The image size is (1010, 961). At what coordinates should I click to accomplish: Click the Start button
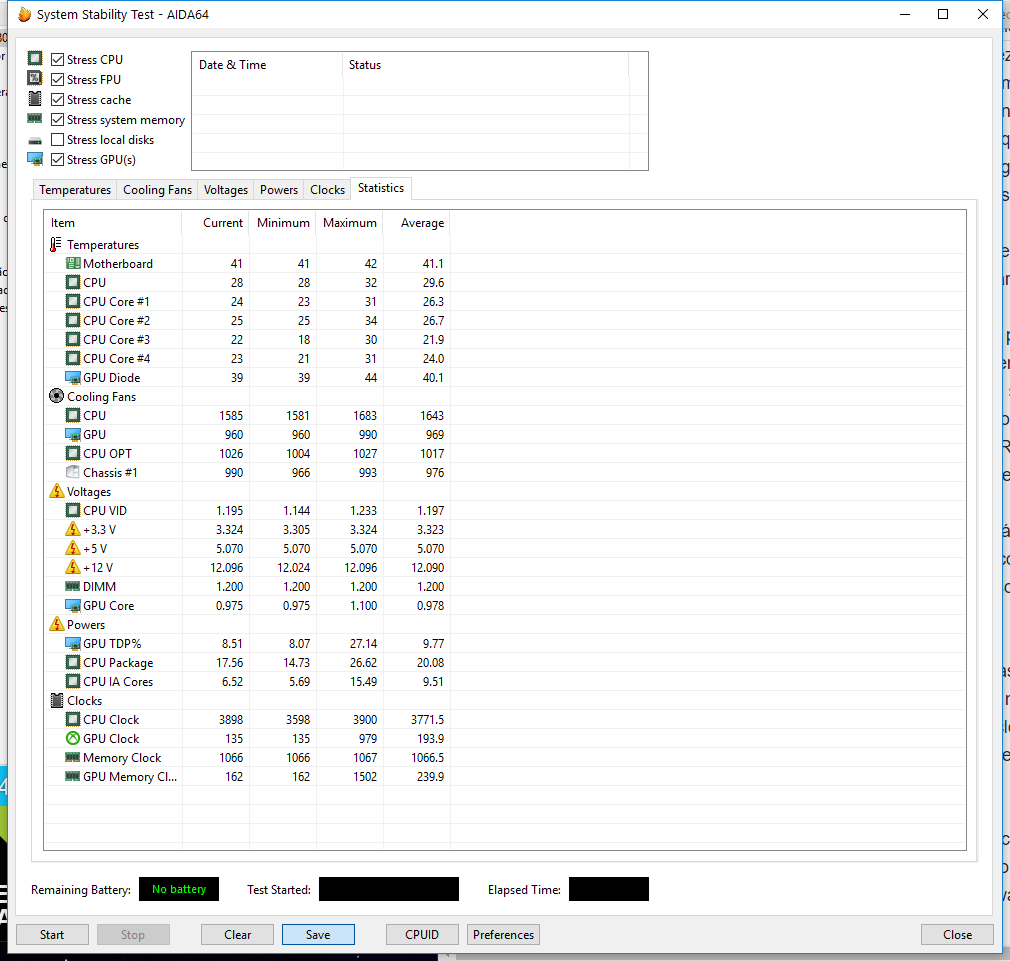pyautogui.click(x=52, y=934)
